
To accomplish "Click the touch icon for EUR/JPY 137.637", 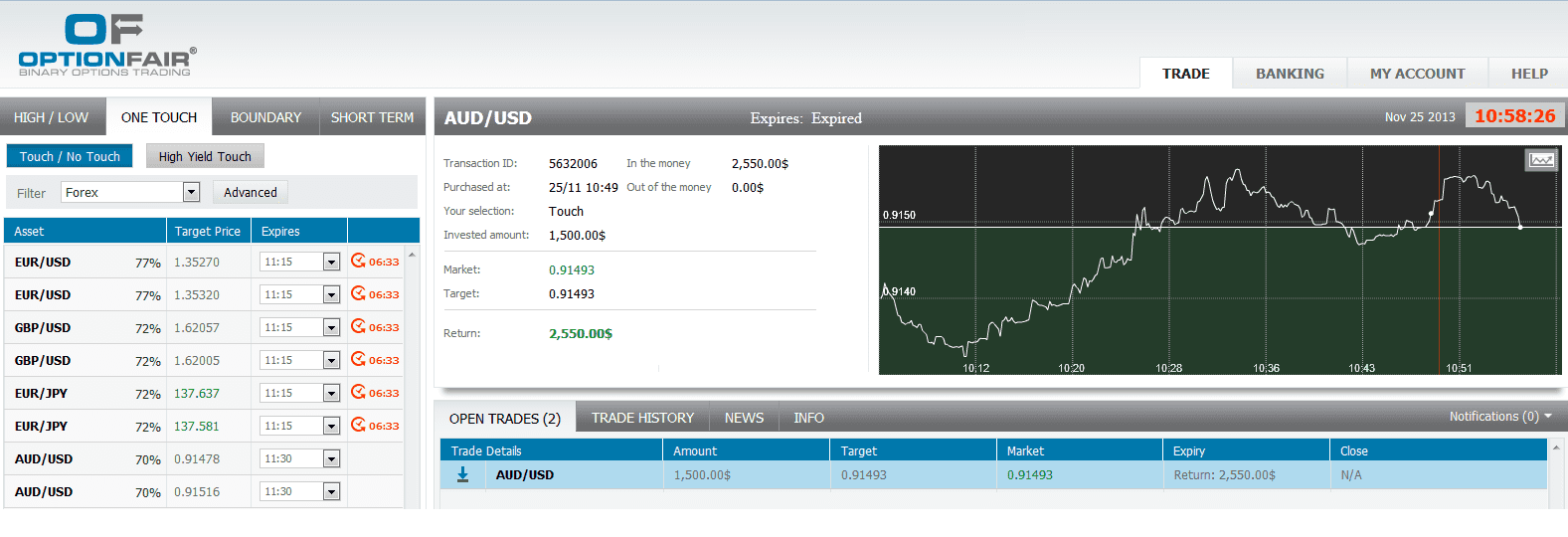I will (359, 393).
